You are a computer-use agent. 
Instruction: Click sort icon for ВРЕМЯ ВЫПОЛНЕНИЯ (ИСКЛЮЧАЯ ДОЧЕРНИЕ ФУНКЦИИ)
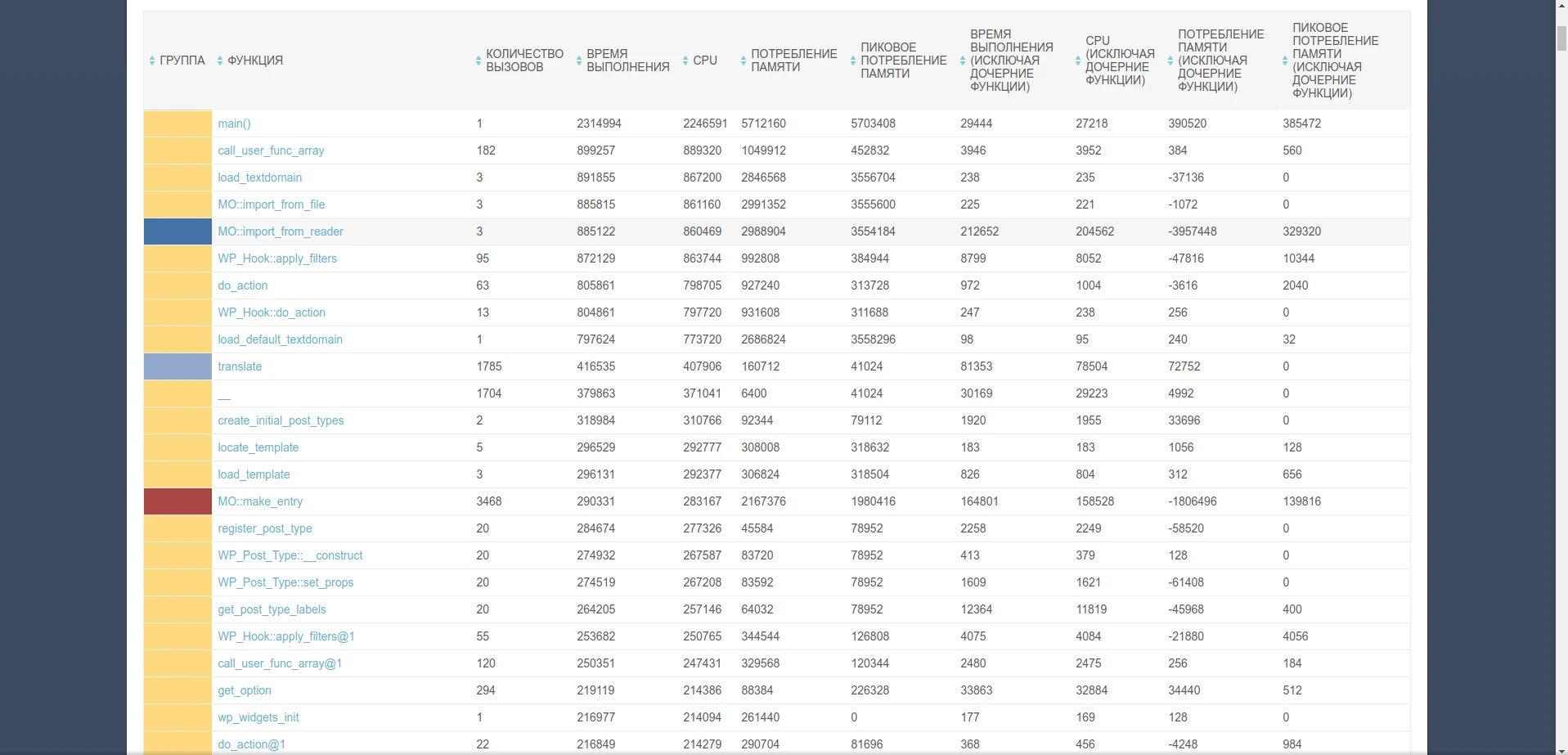click(x=963, y=61)
